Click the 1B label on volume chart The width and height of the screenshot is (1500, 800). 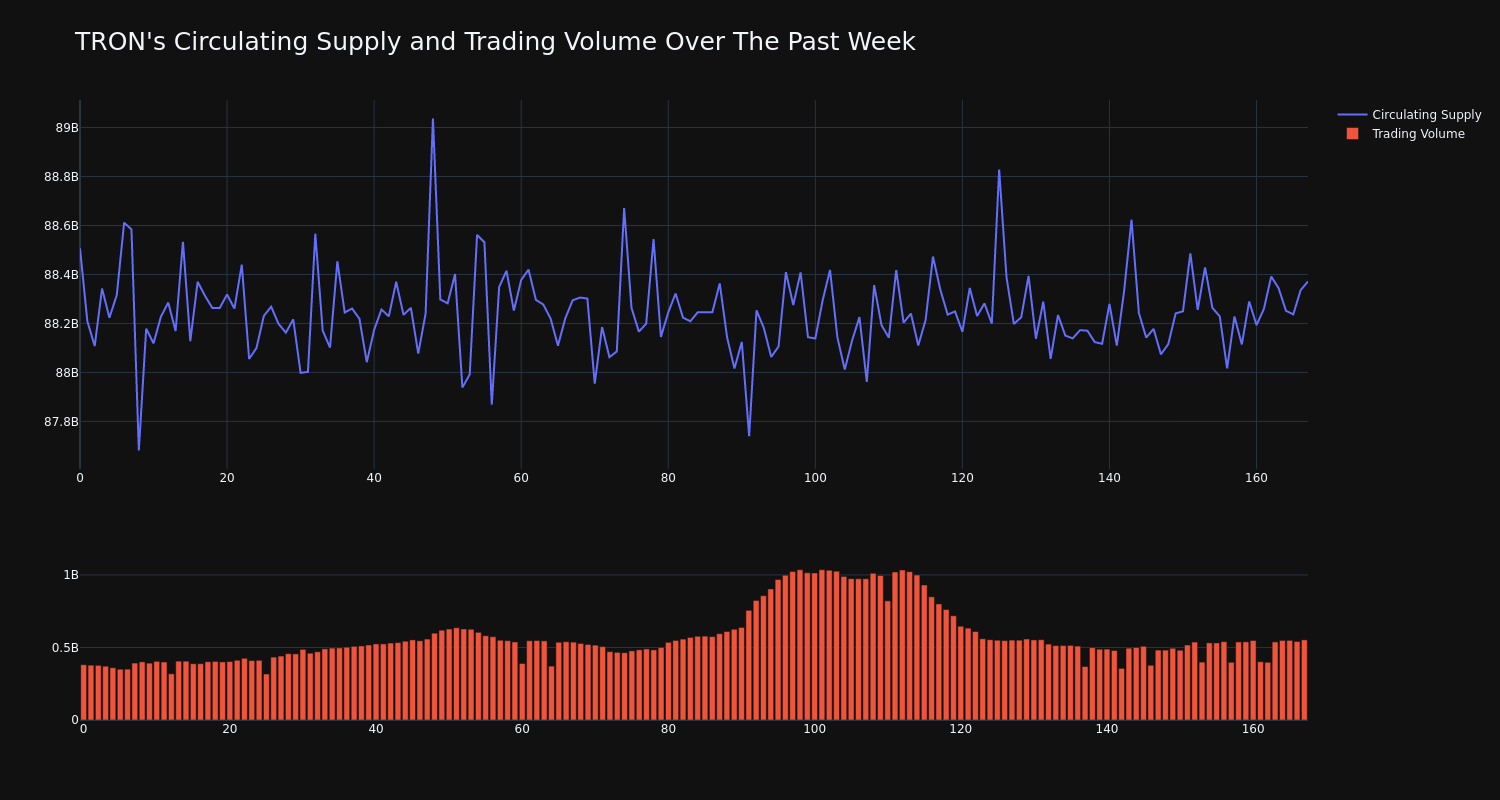71,575
